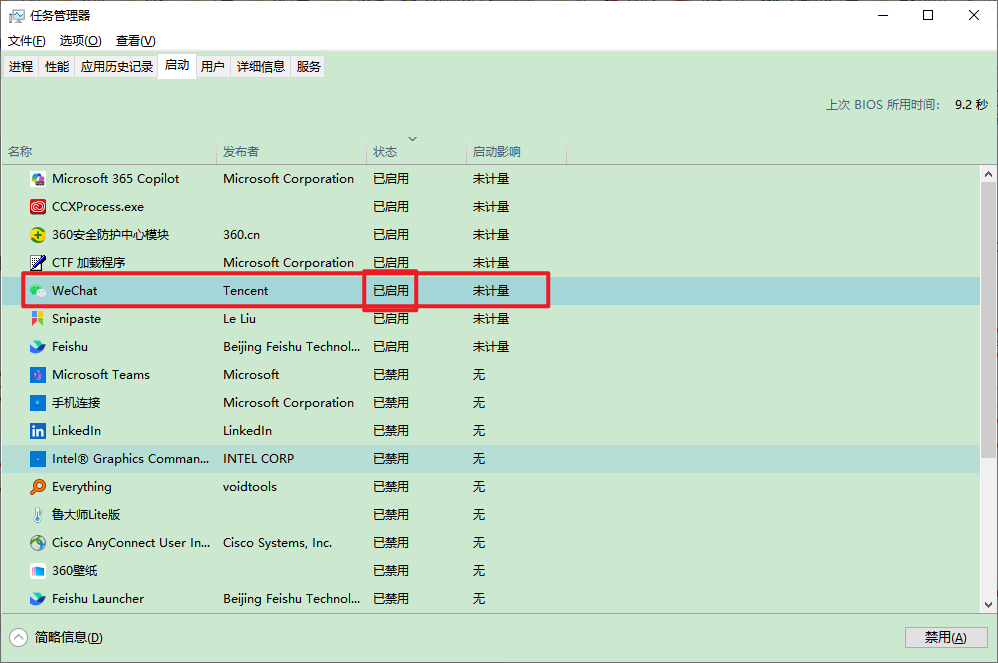Click the CCXProcess.exe Creative Cloud icon
Screen dimensions: 998x663
point(38,207)
